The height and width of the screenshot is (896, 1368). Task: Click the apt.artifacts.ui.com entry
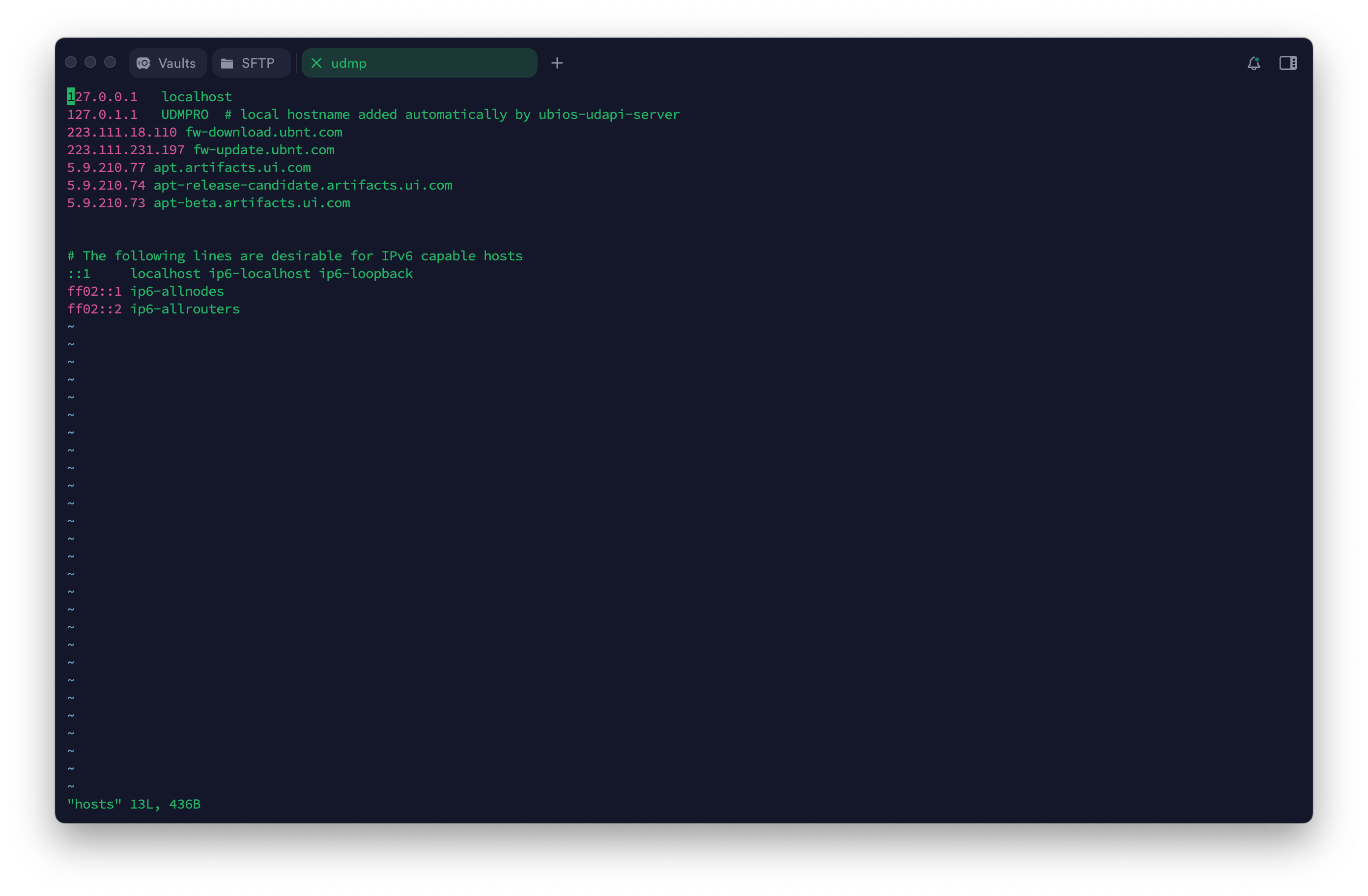click(x=231, y=168)
